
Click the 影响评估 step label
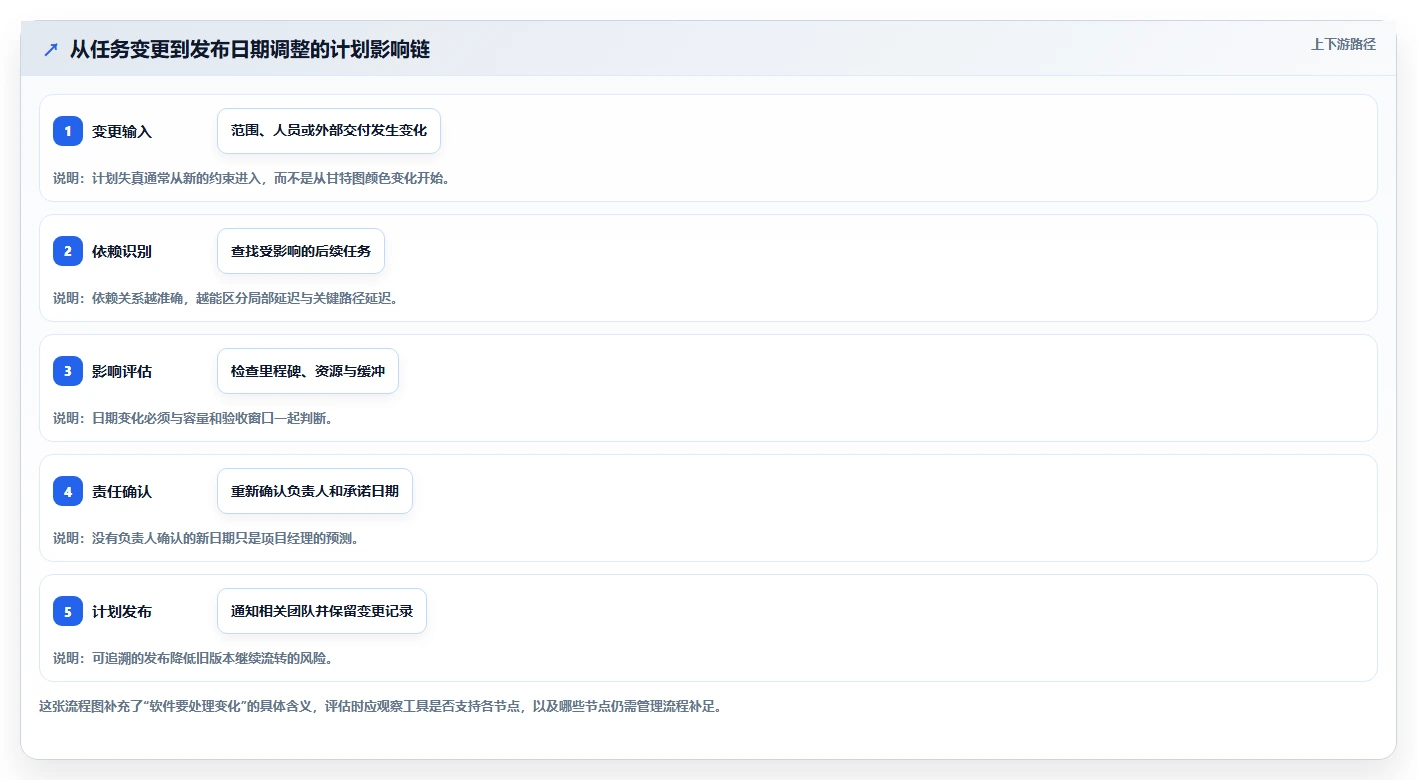122,372
